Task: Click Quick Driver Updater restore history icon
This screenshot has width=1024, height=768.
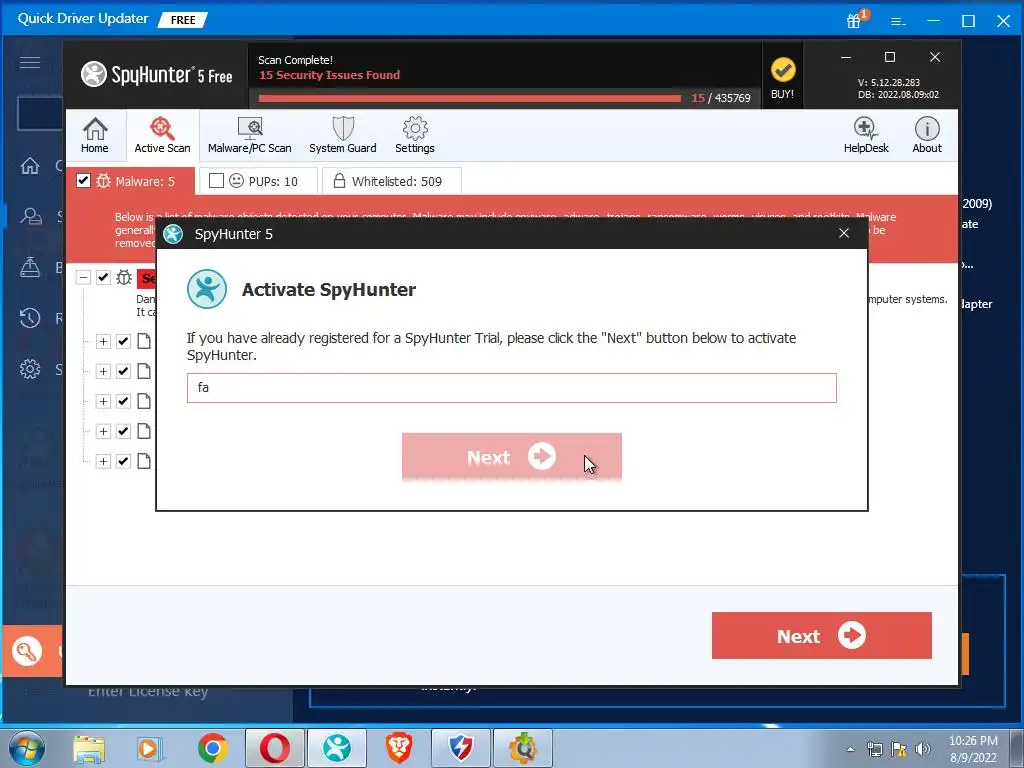Action: [x=30, y=318]
